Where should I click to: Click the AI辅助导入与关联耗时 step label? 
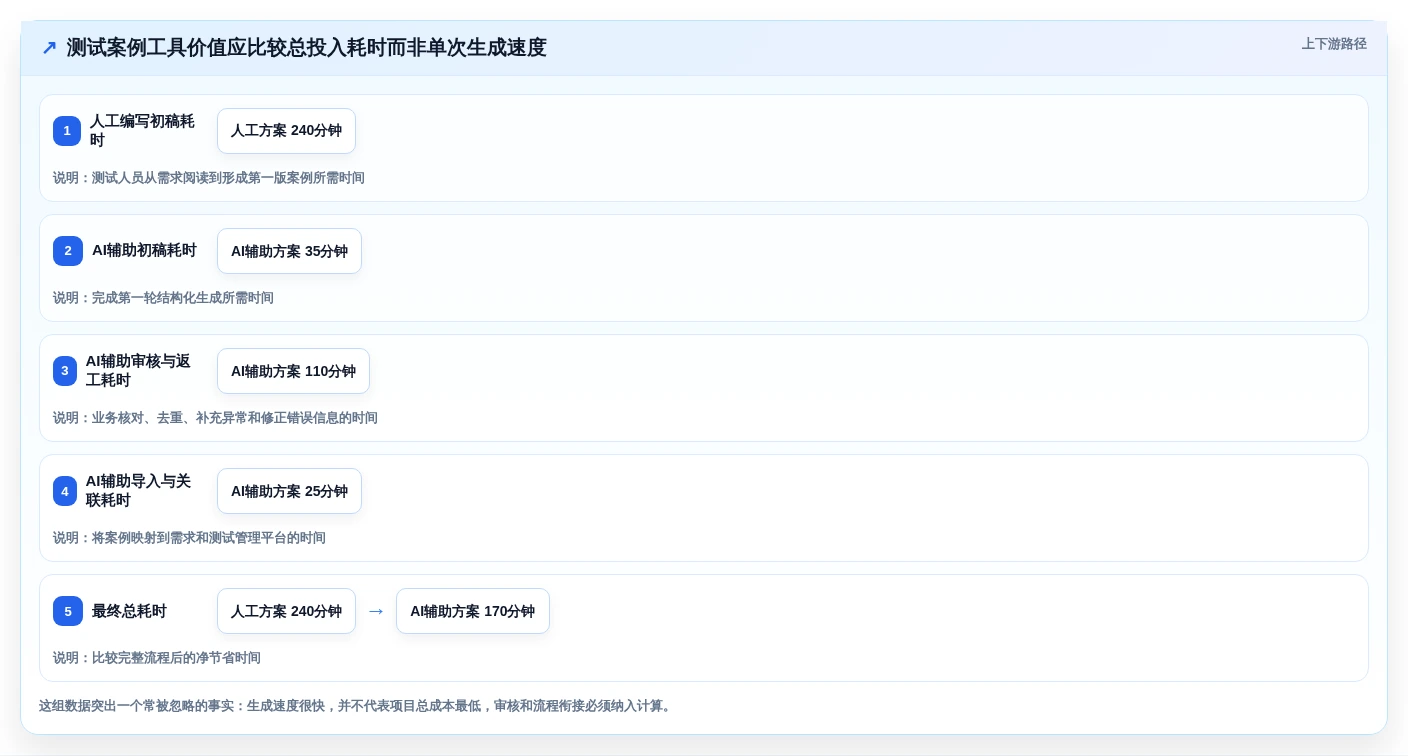(138, 491)
